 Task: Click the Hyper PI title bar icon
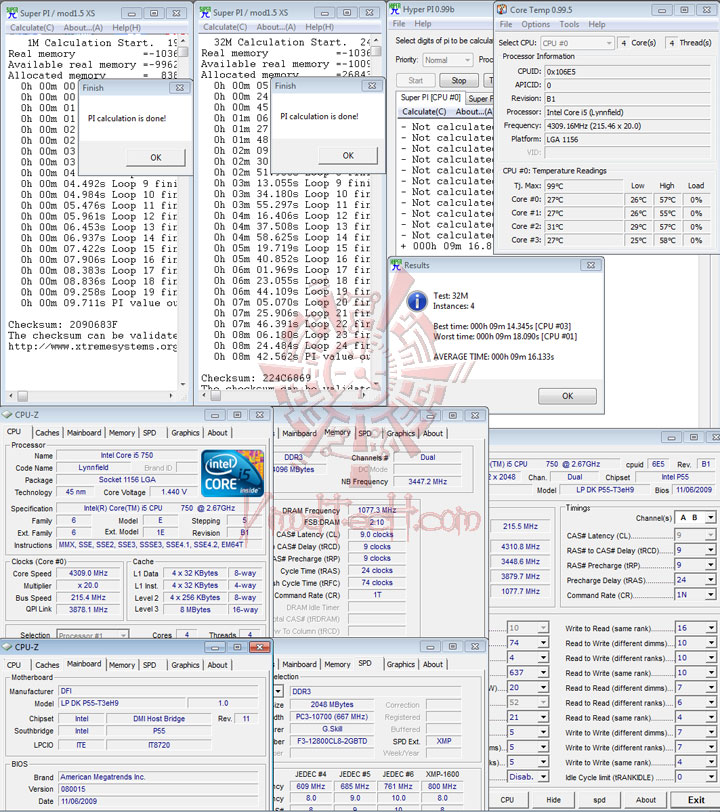coord(395,9)
